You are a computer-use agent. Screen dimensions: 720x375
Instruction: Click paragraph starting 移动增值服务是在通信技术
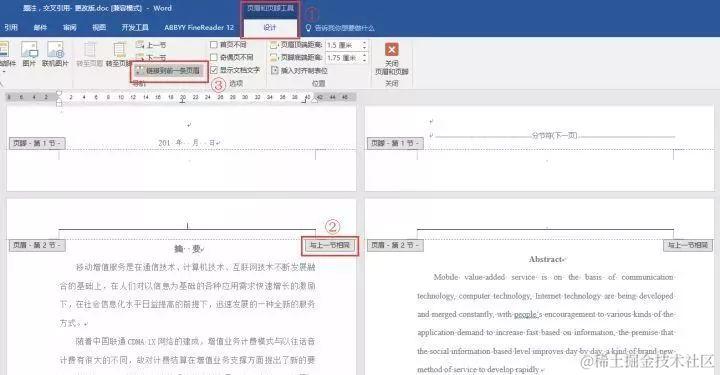[x=187, y=295]
